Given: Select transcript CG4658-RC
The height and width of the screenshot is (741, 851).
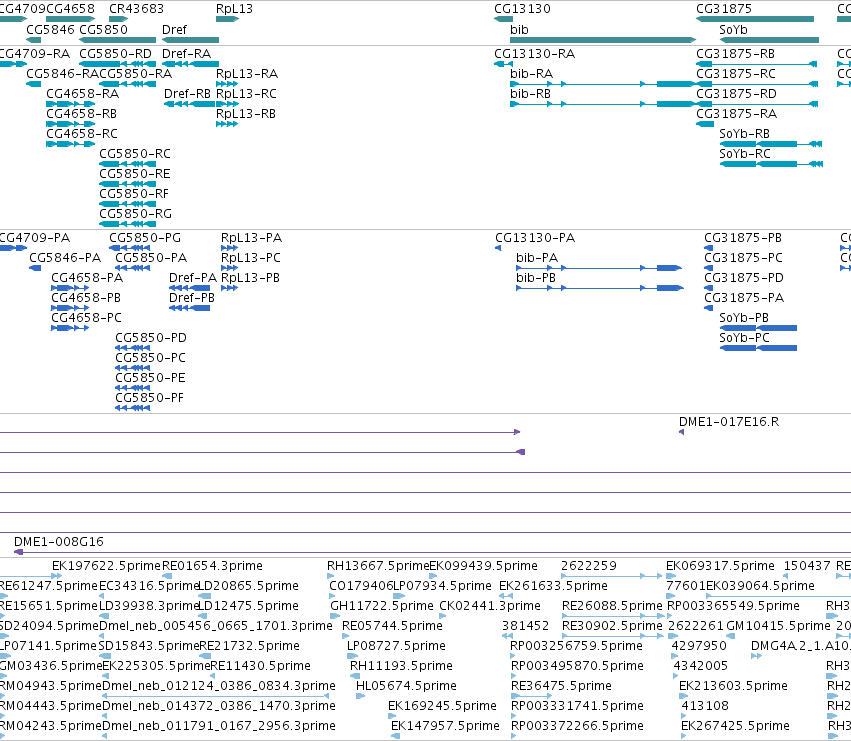Looking at the screenshot, I should 82,134.
